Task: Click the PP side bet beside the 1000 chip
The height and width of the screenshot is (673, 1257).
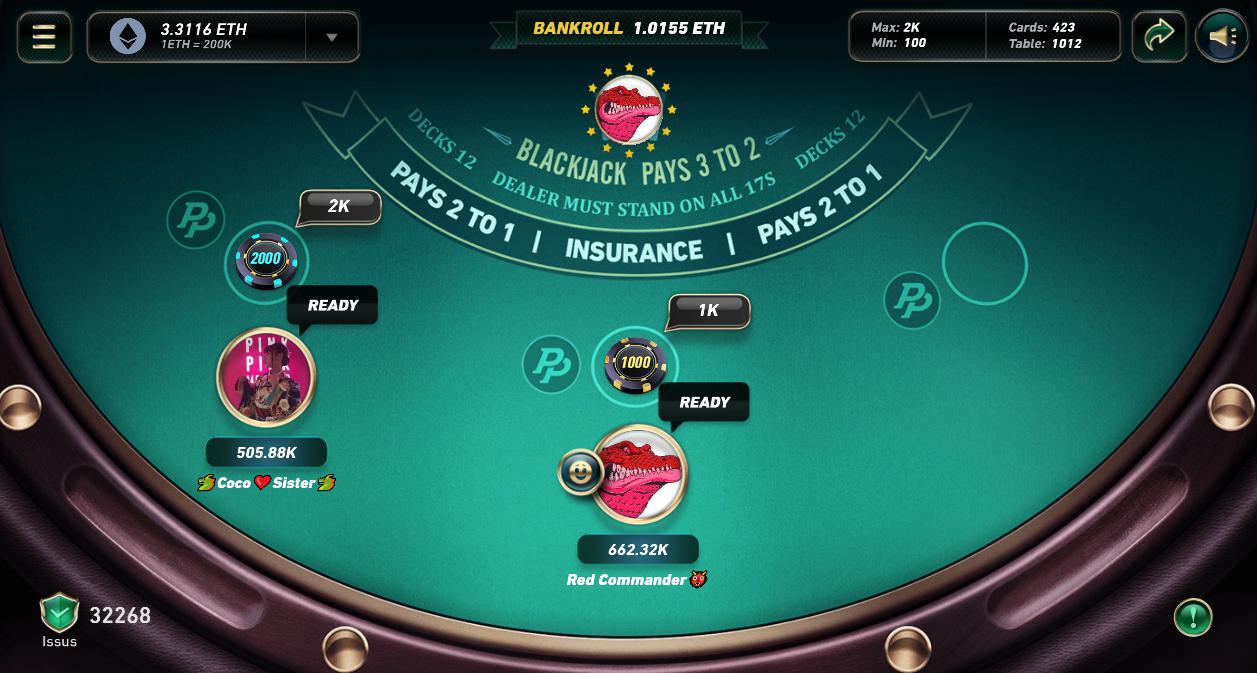Action: tap(551, 364)
